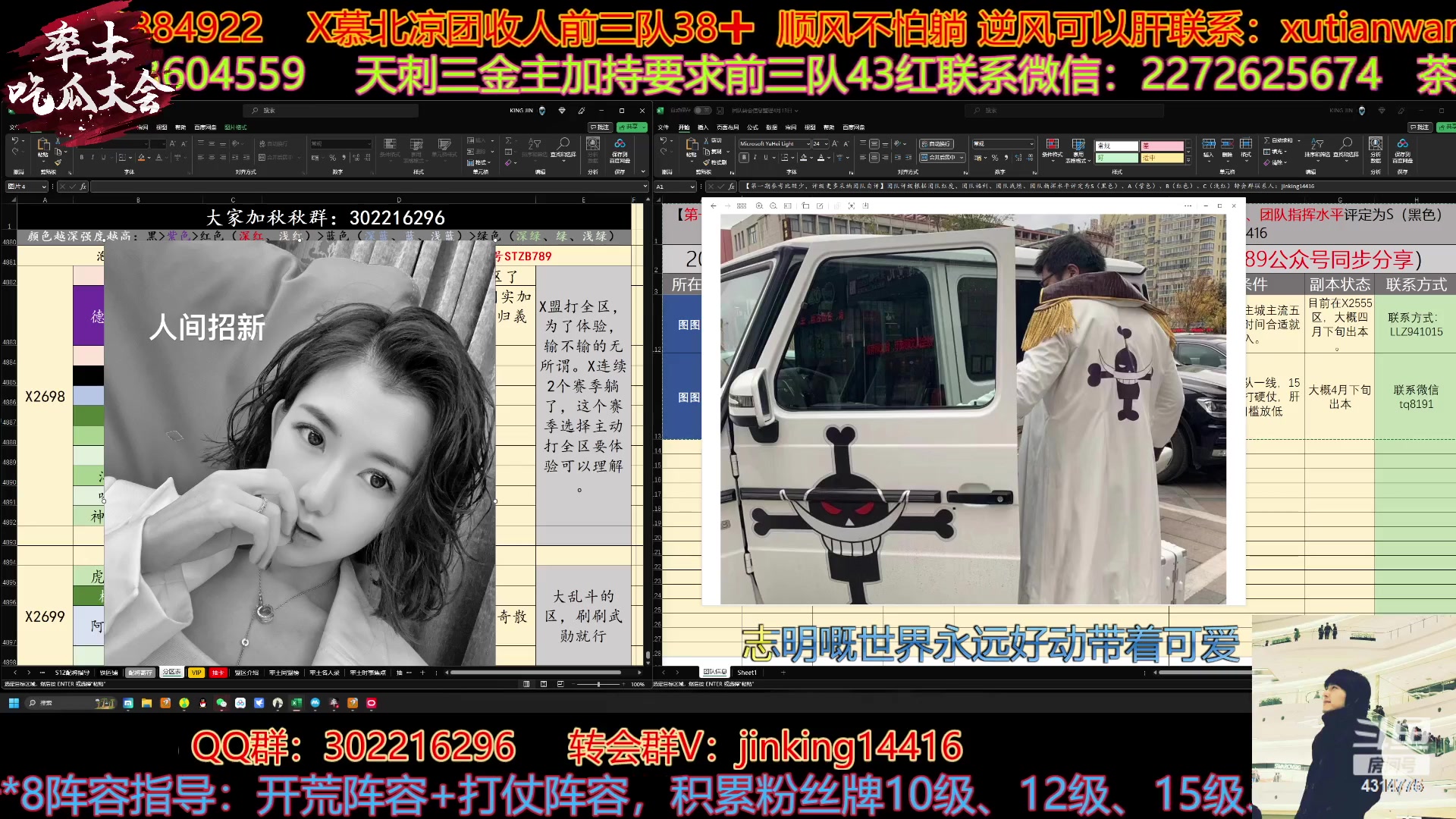This screenshot has height=819, width=1456.
Task: Switch to the 分区表 sheet tab
Action: click(171, 673)
